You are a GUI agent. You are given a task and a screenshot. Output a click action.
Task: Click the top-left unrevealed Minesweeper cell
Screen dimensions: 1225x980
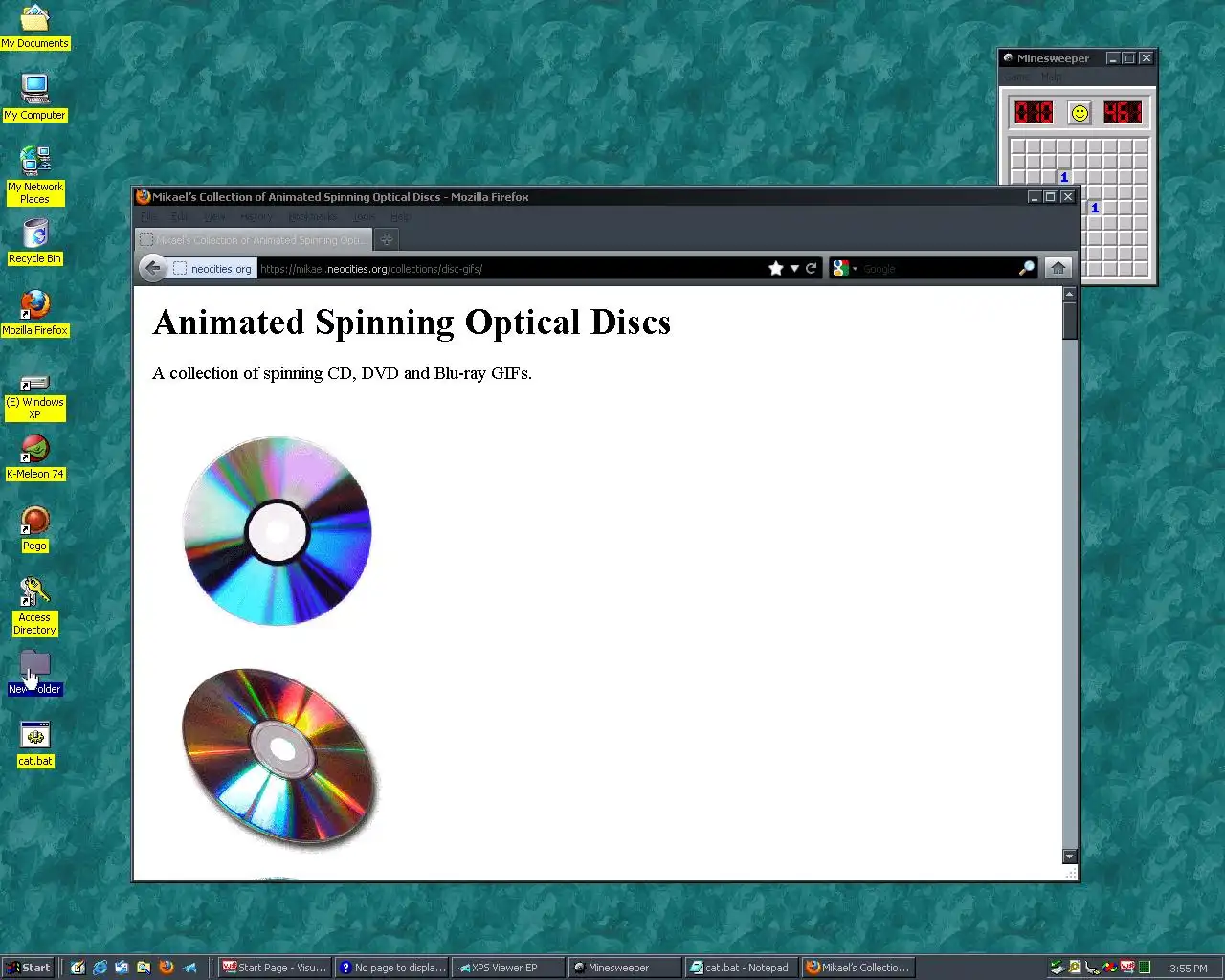tap(1018, 146)
